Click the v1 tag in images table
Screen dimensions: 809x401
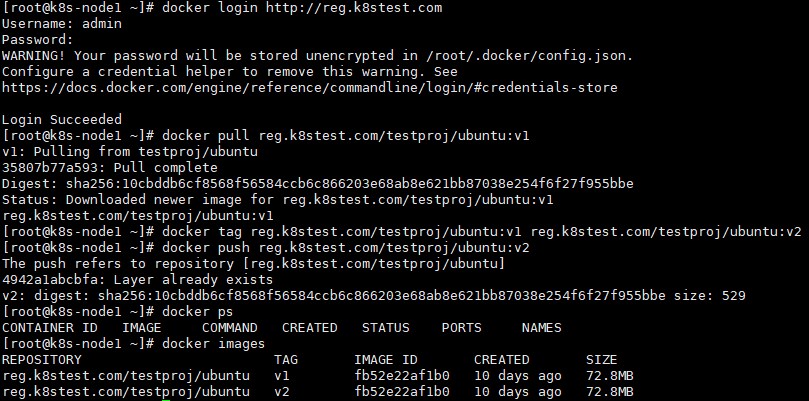click(281, 376)
